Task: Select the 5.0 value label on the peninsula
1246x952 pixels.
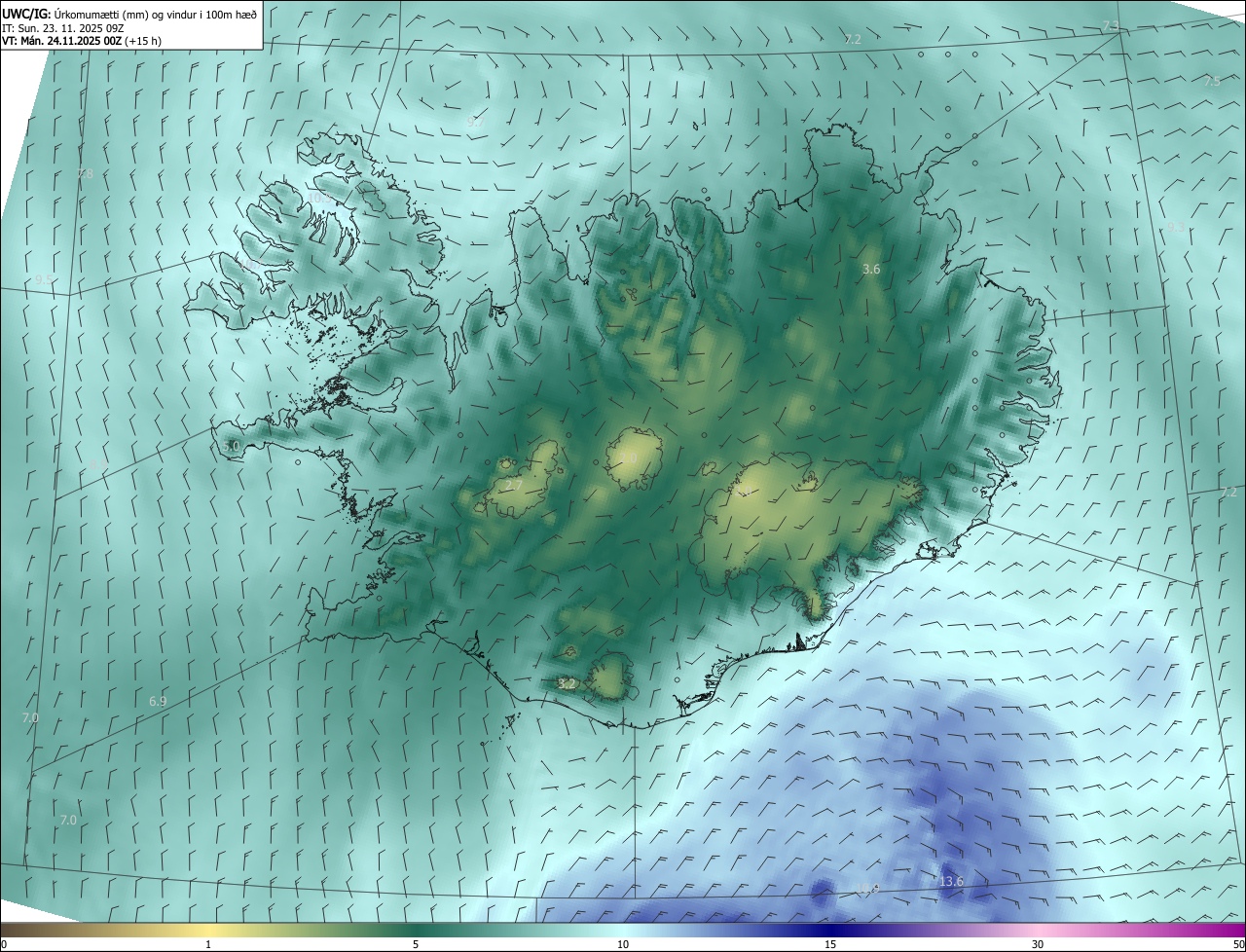Action: click(x=231, y=446)
